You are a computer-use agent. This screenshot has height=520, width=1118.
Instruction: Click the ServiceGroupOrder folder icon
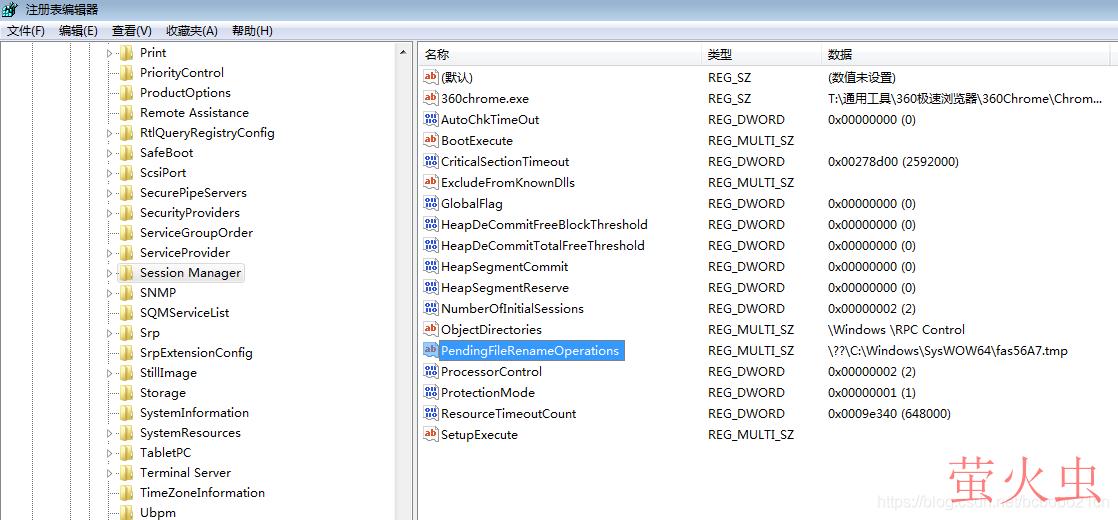pos(127,233)
